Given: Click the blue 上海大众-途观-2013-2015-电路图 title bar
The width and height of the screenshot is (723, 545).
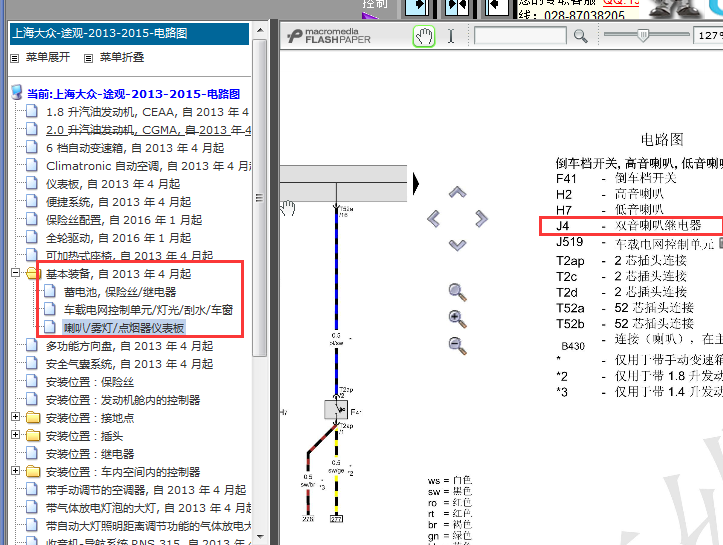Looking at the screenshot, I should 130,34.
